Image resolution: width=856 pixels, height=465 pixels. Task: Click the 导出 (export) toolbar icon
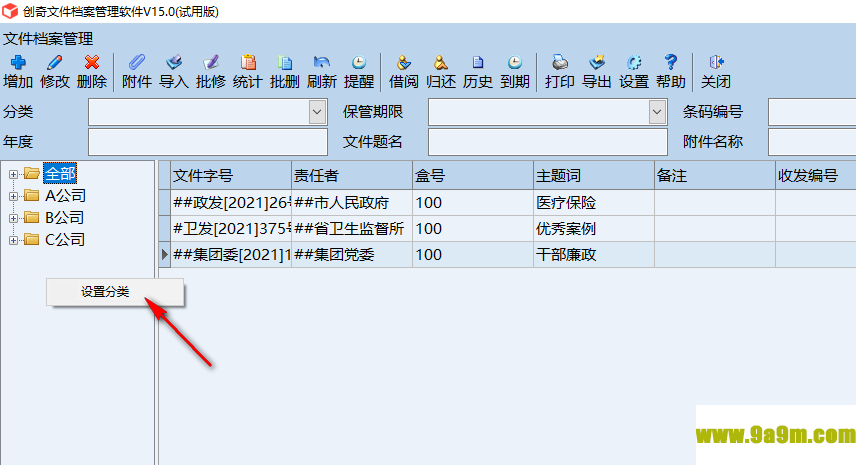[x=597, y=63]
